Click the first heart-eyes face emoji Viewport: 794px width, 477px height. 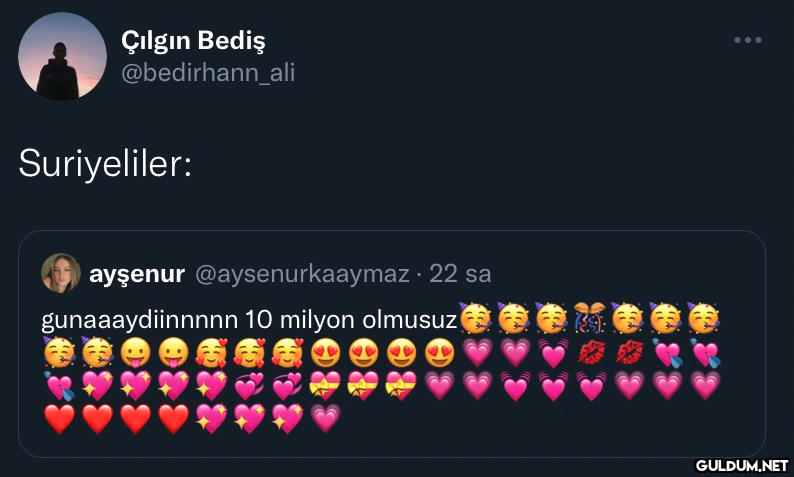(x=327, y=353)
